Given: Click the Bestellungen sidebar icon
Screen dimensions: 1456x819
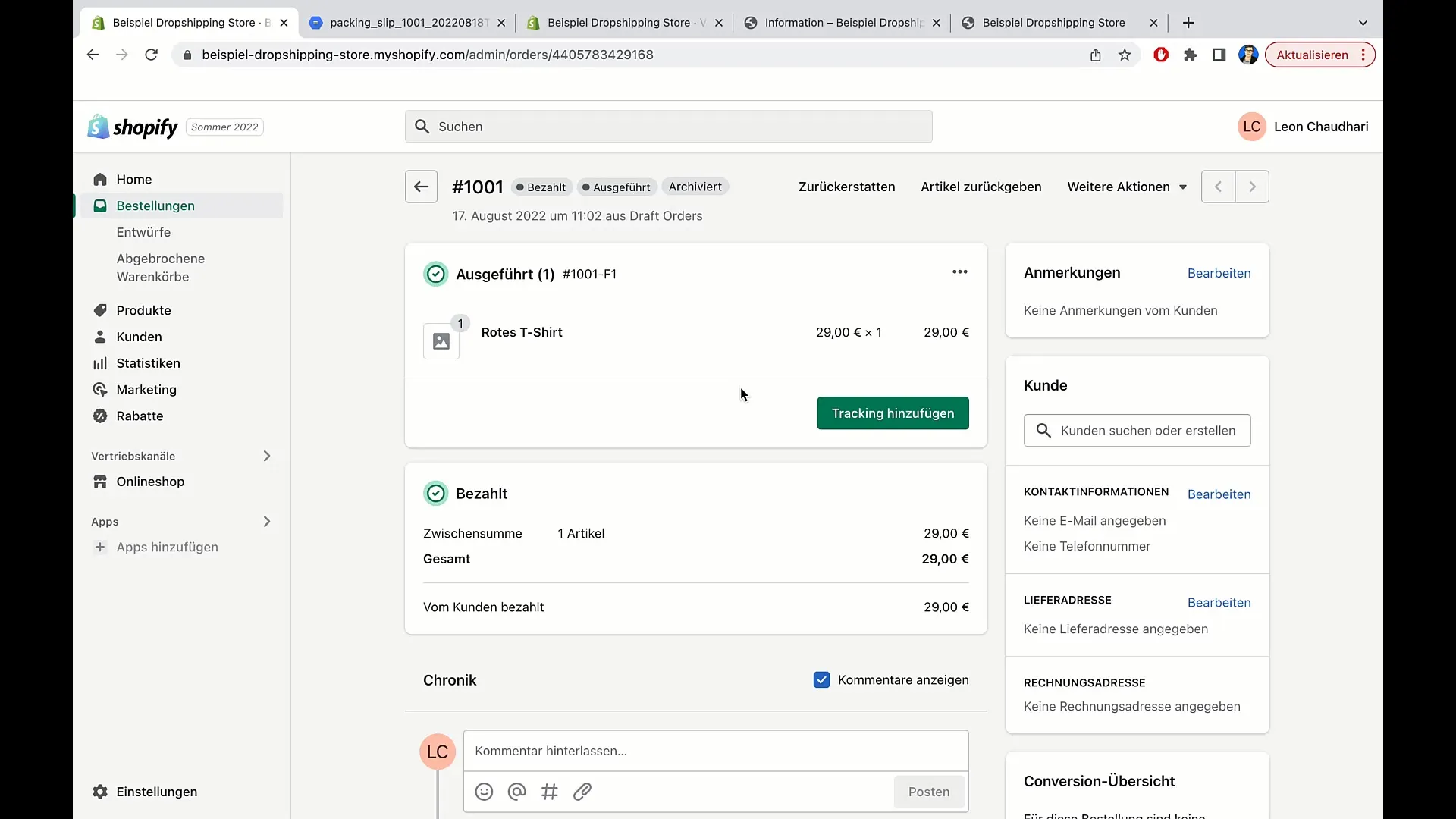Looking at the screenshot, I should coord(100,205).
